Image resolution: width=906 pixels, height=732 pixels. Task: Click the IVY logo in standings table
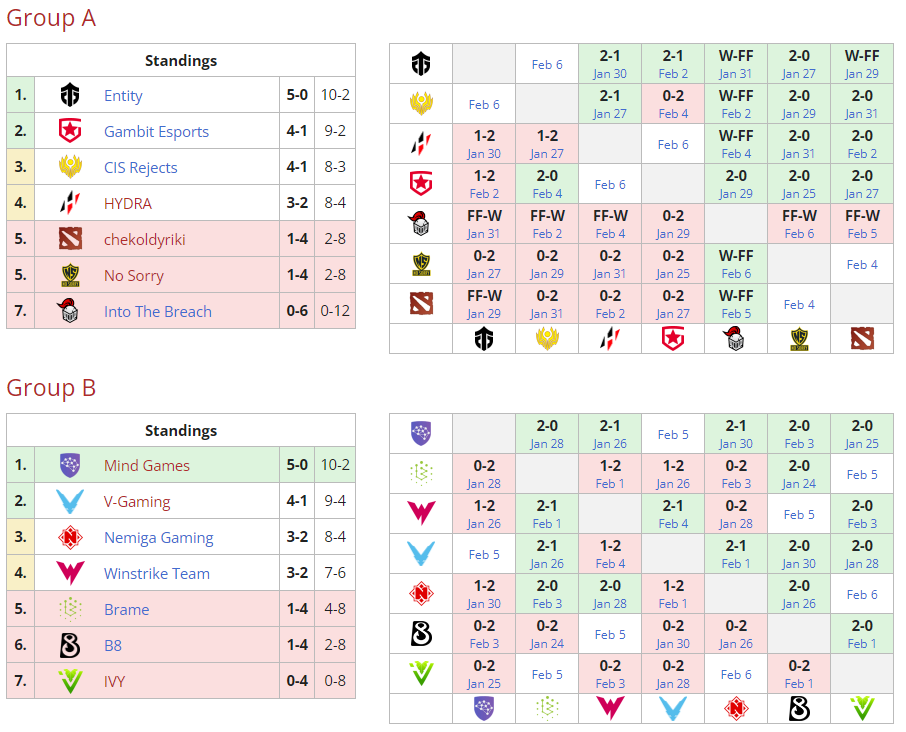69,682
